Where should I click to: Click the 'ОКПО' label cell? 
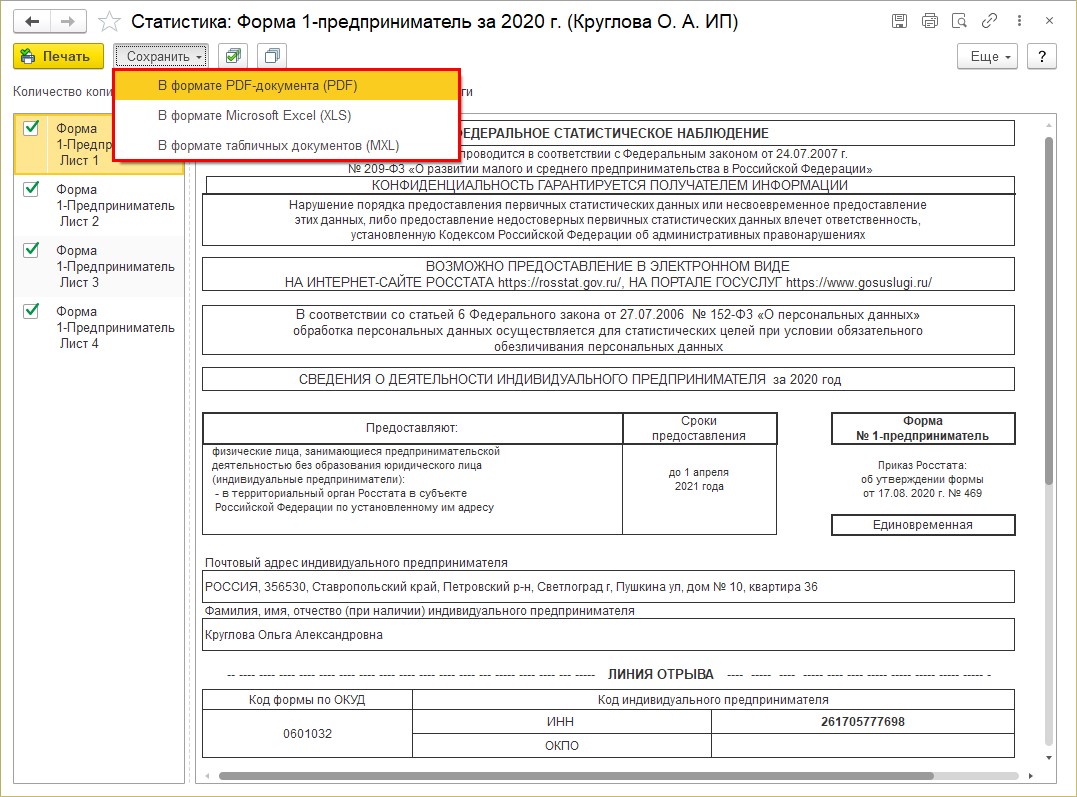pos(561,745)
